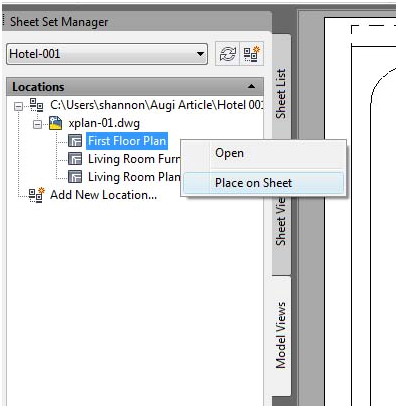The image size is (398, 408).
Task: Click the Add New Location toolbar icon
Action: (252, 54)
